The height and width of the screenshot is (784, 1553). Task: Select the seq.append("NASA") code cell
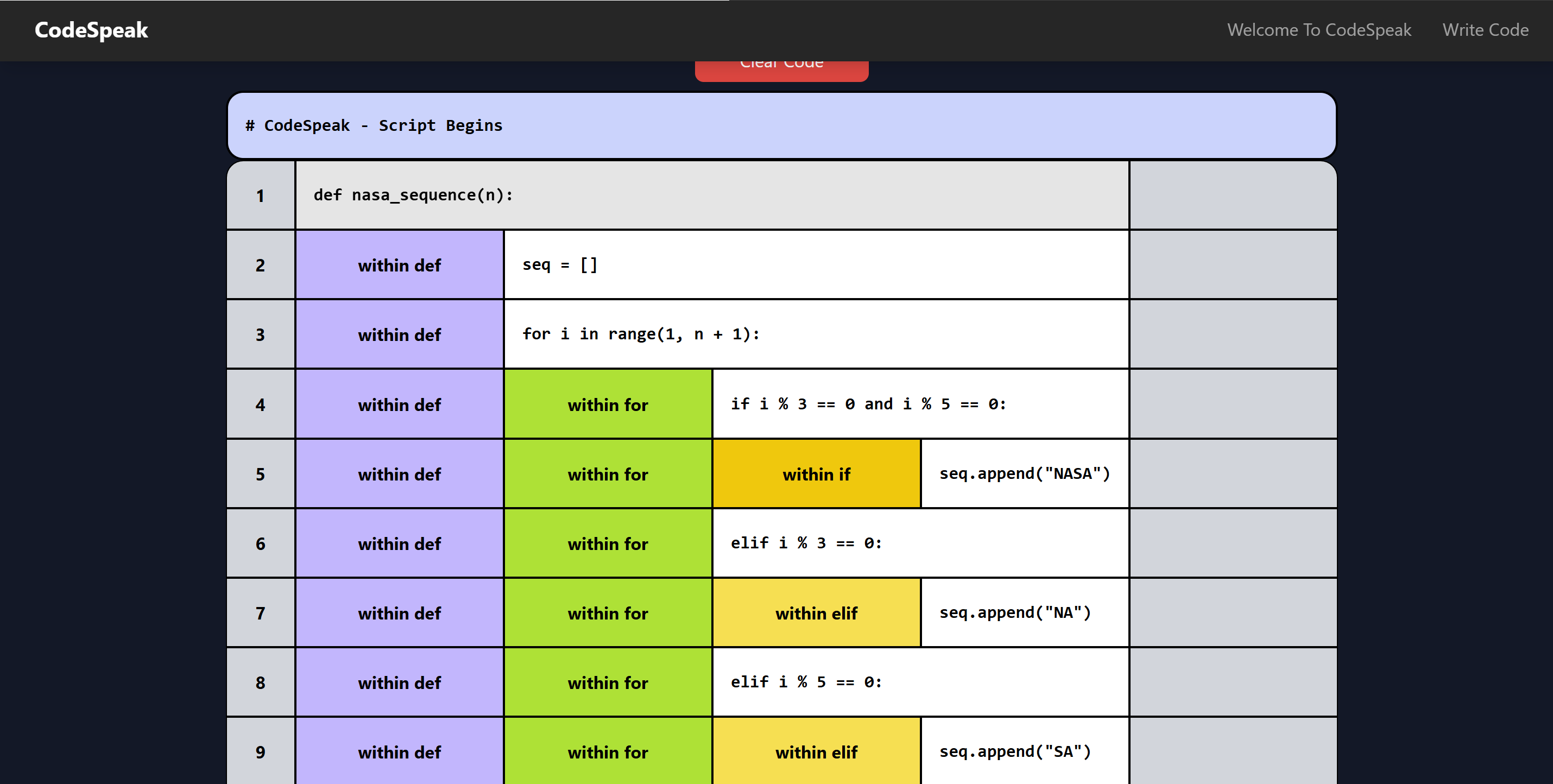[1024, 475]
